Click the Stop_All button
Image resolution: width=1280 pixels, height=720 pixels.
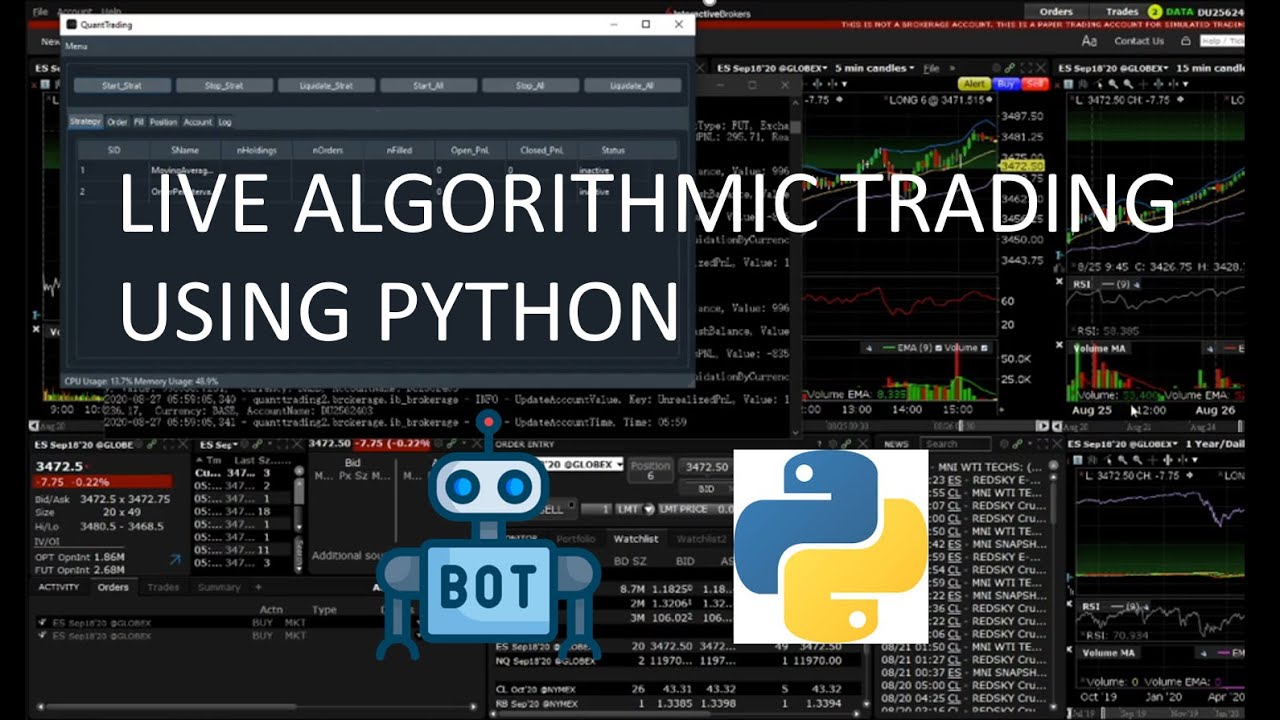click(530, 86)
